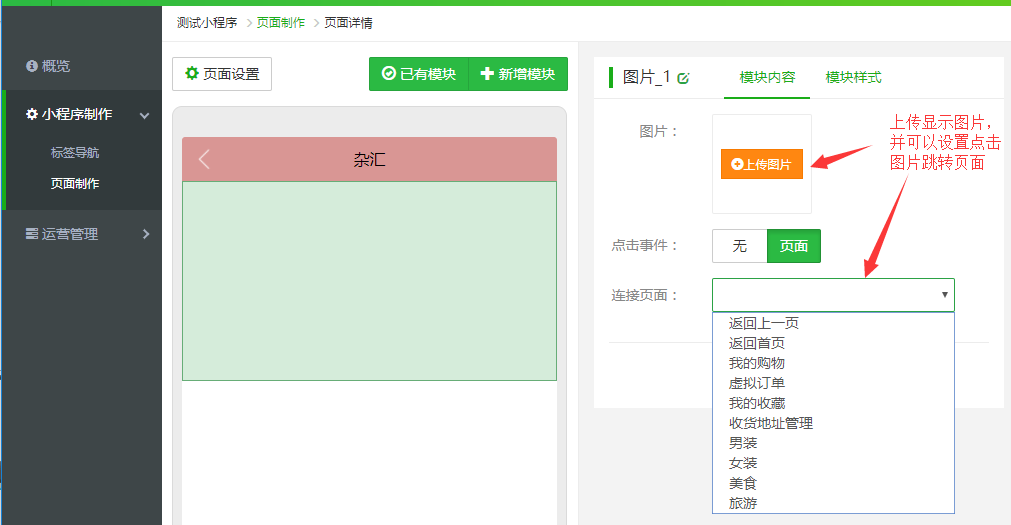Set click event to 无
This screenshot has width=1011, height=525.
coord(739,246)
